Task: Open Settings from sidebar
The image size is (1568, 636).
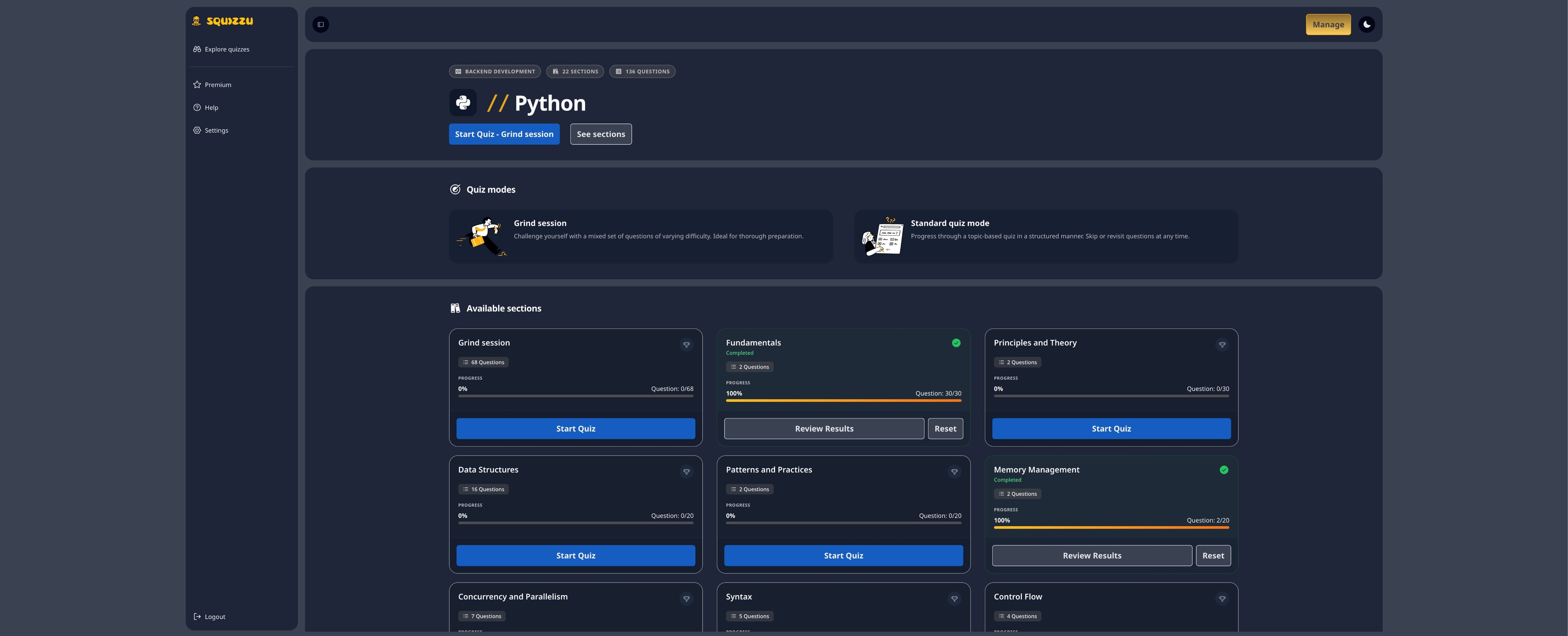Action: 216,130
